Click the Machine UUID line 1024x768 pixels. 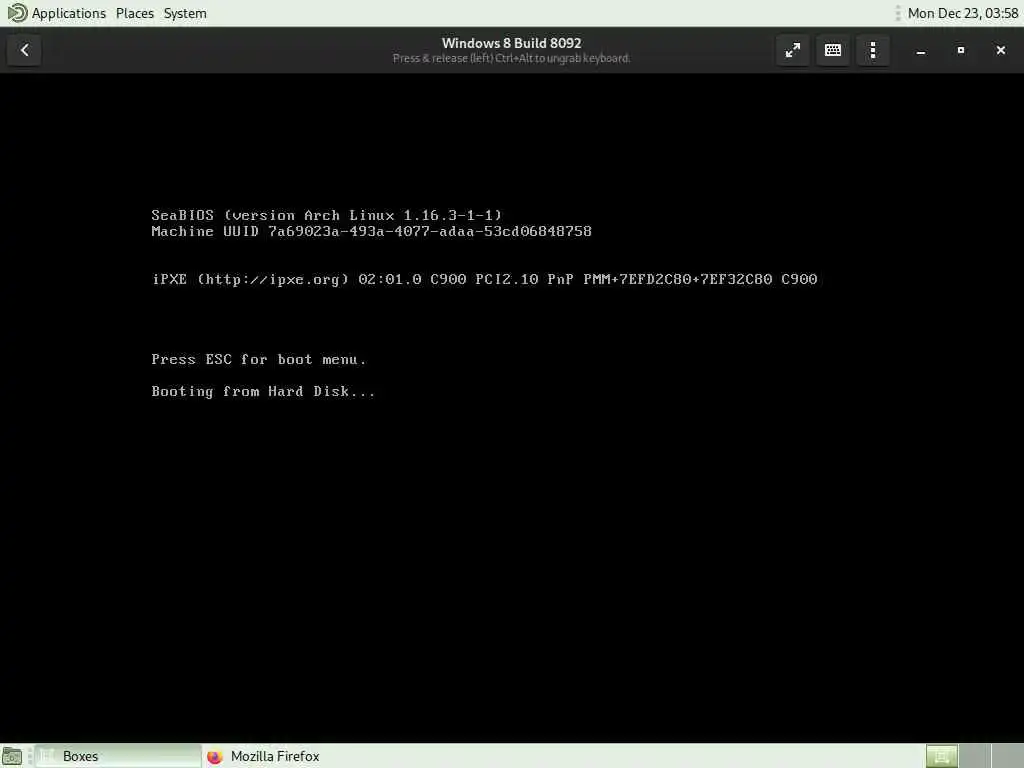pos(371,231)
